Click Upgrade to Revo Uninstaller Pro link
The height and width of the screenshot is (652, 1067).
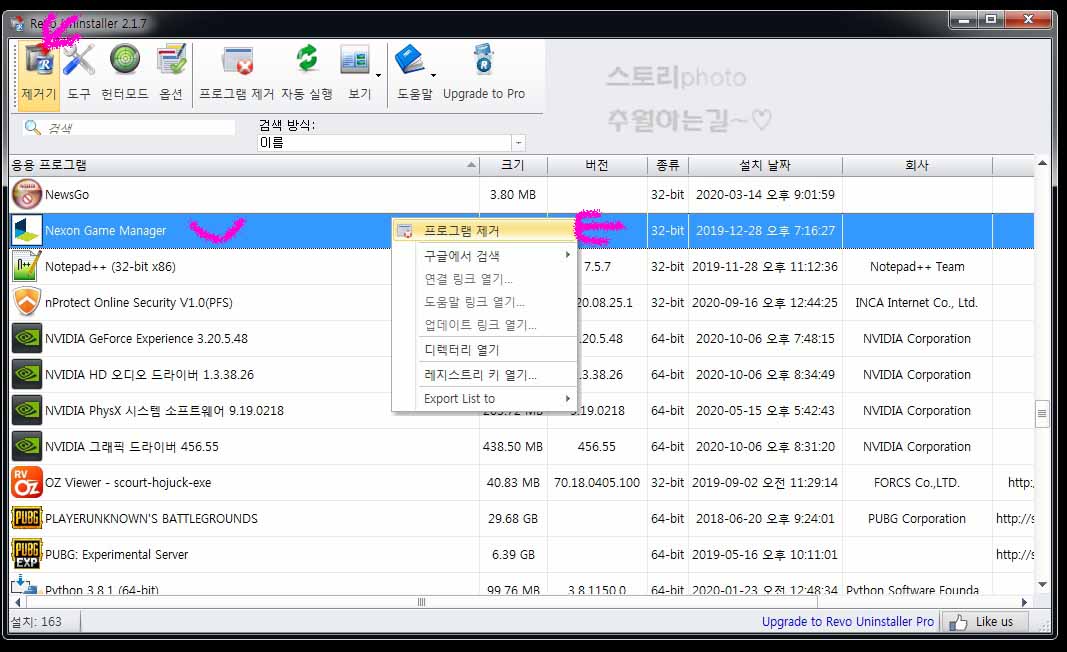coord(847,621)
